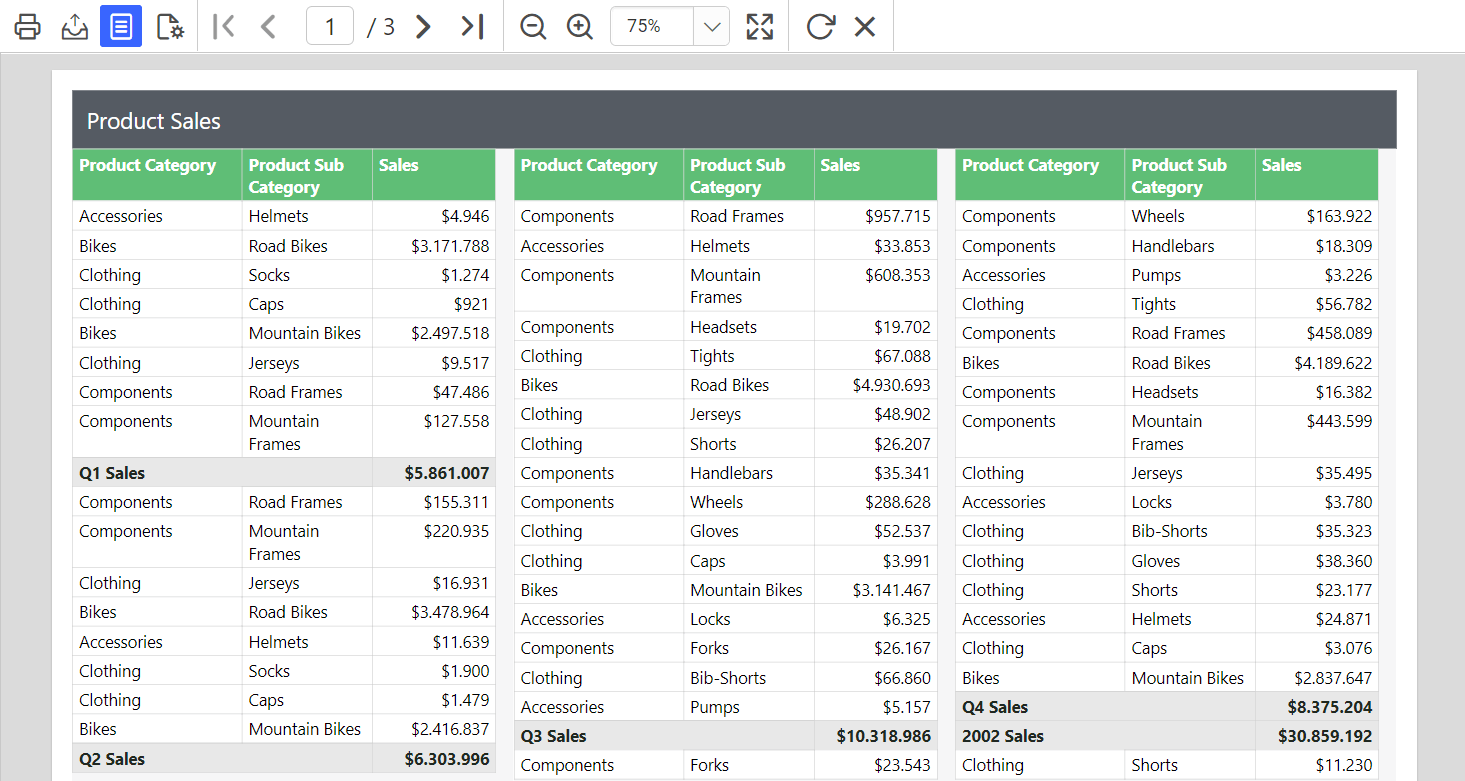Open the page setup settings
1465x781 pixels.
click(x=169, y=26)
